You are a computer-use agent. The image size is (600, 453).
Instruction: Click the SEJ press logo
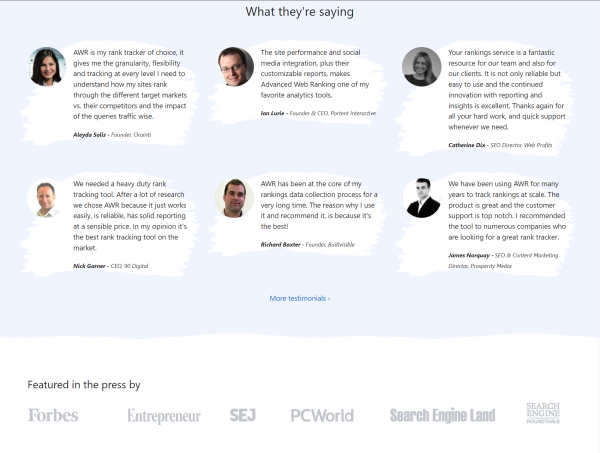(x=243, y=415)
